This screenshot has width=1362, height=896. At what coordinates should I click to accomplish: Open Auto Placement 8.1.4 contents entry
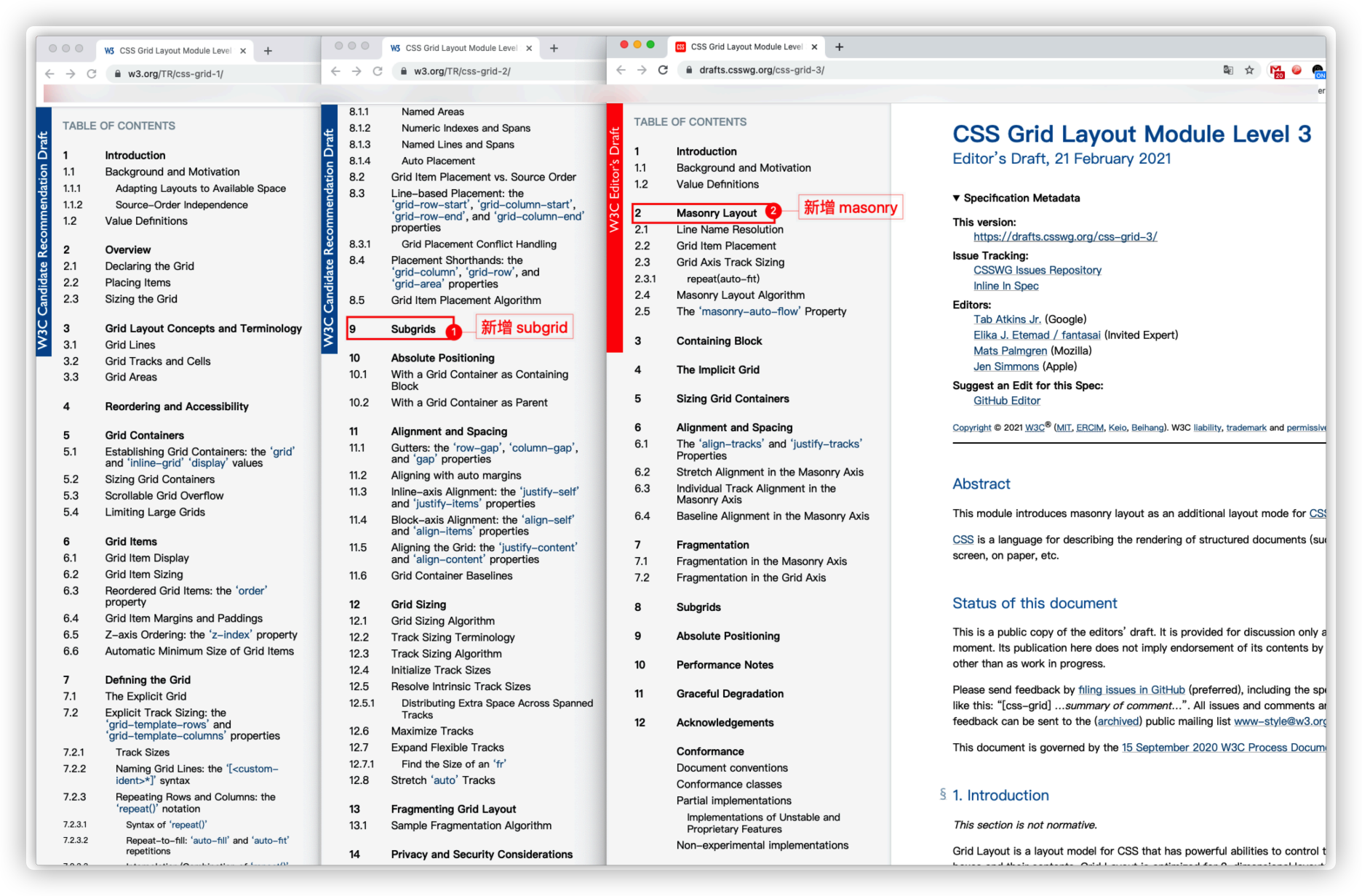tap(438, 161)
